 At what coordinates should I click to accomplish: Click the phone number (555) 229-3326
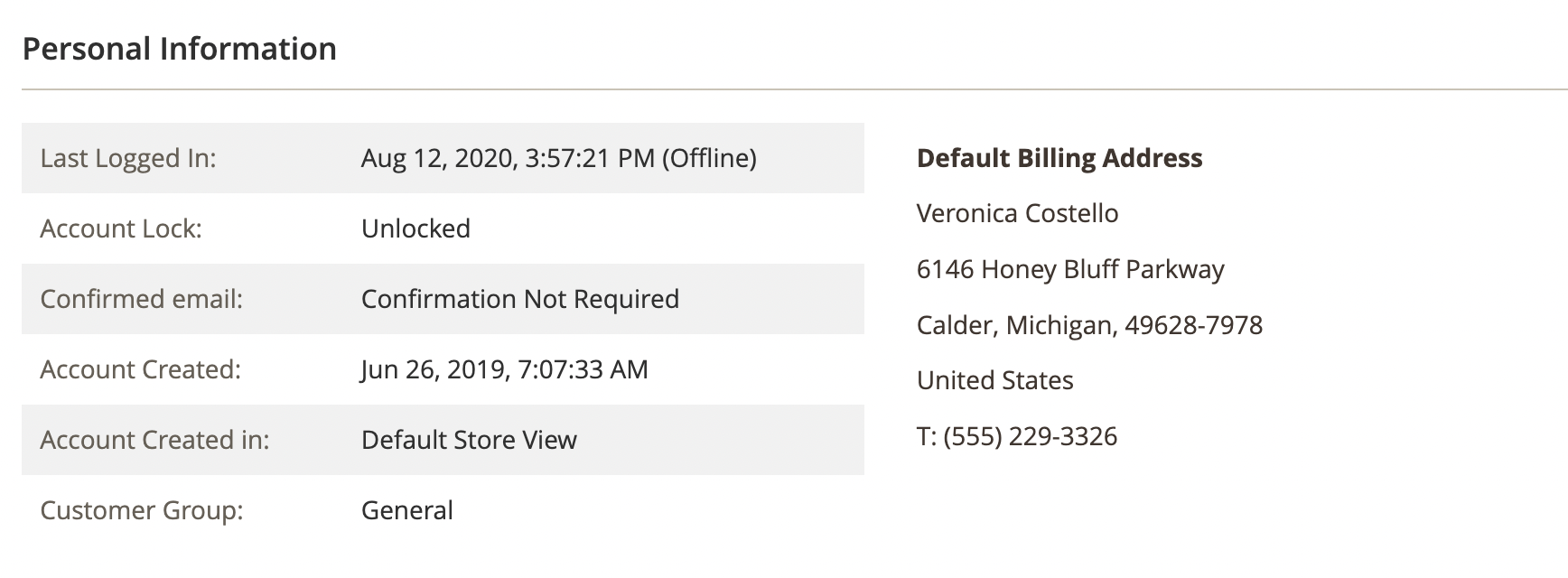(x=1030, y=436)
